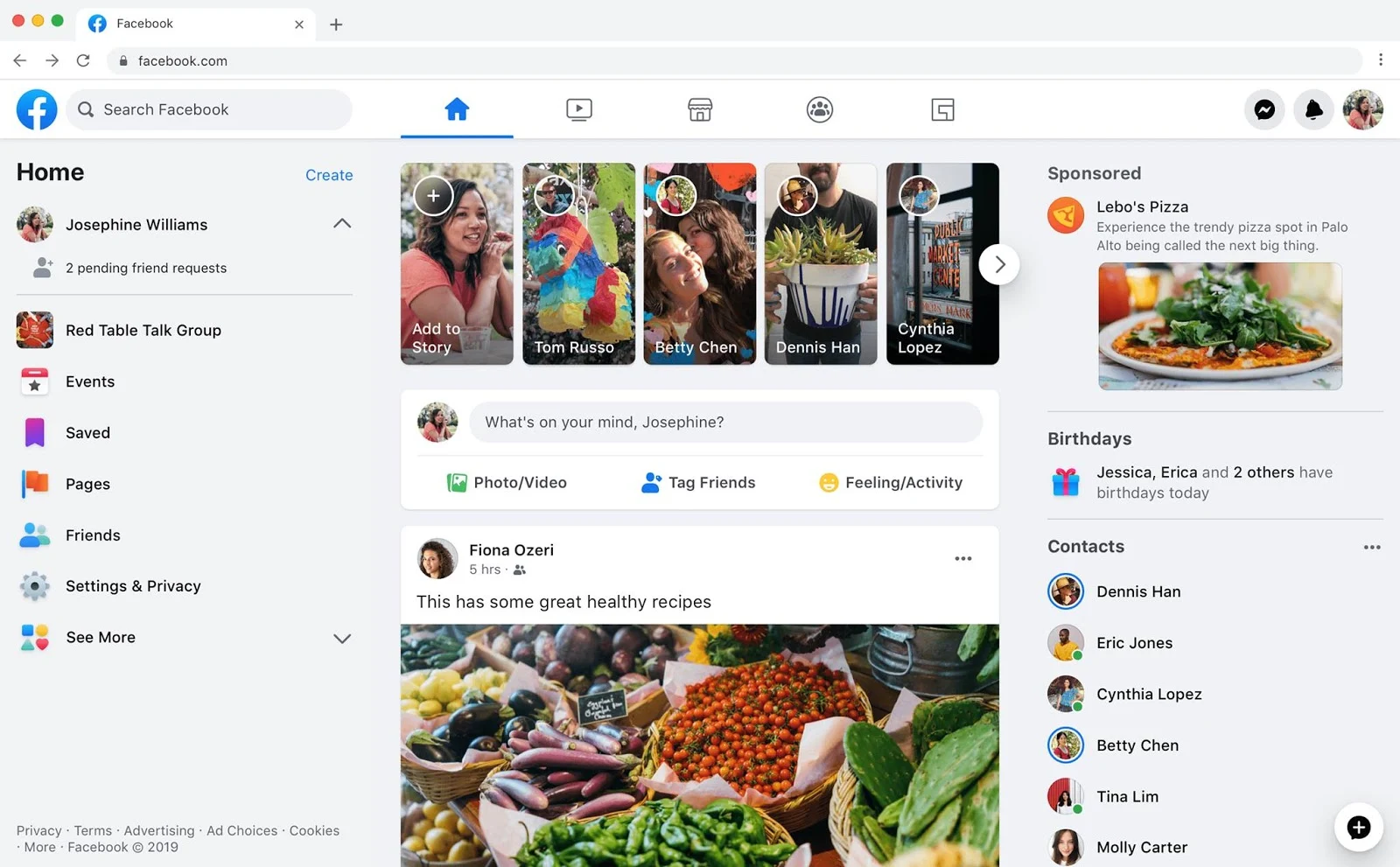
Task: Click the What's on your mind field
Action: (726, 422)
